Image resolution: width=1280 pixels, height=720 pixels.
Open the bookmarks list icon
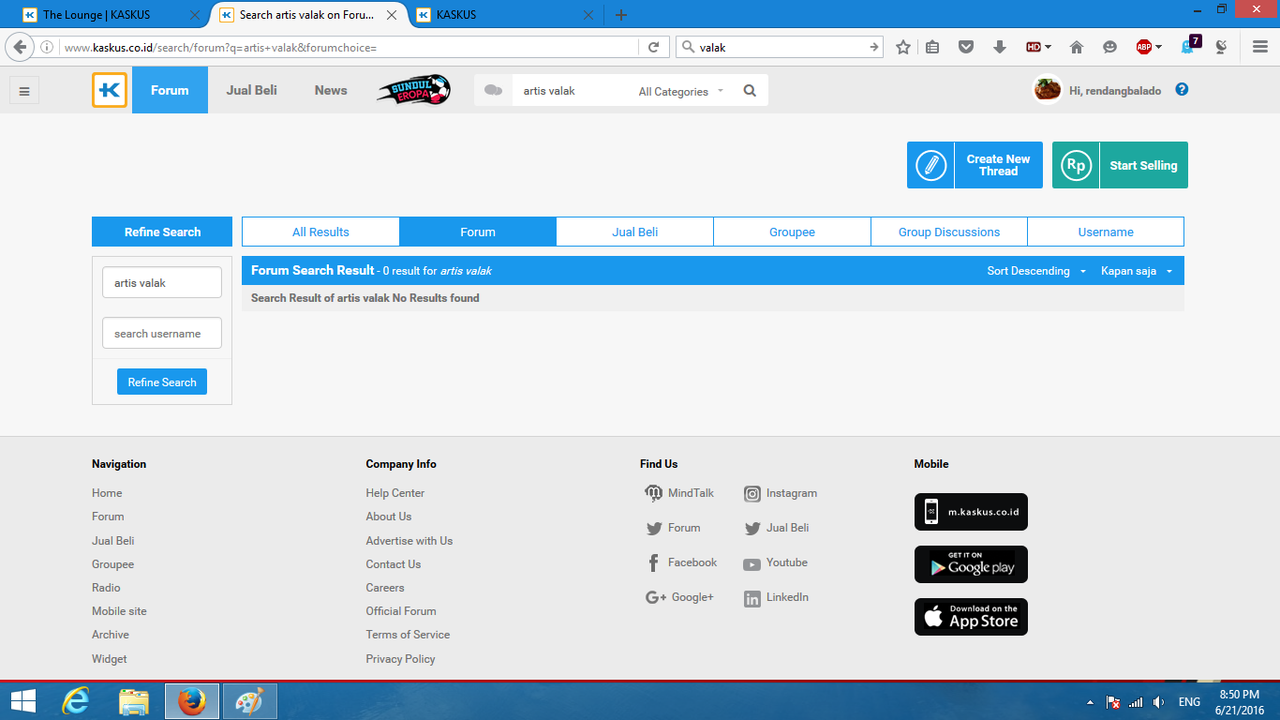(x=932, y=47)
